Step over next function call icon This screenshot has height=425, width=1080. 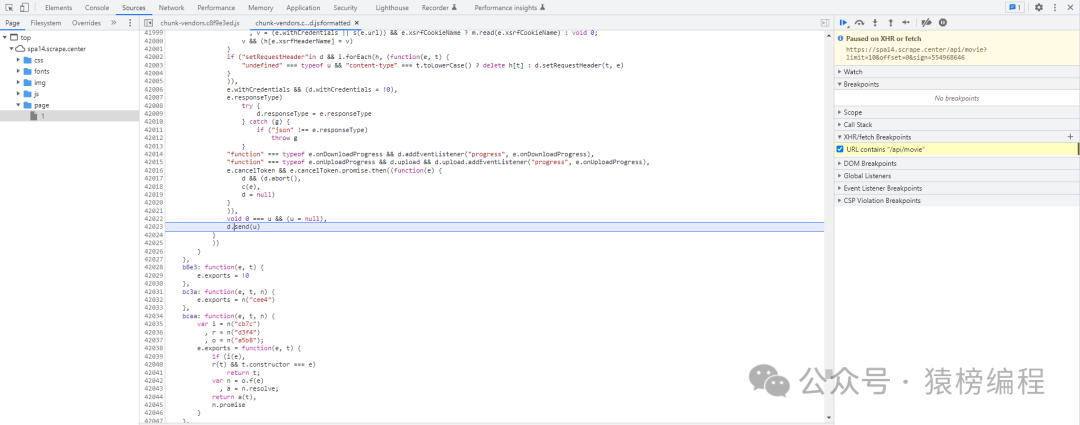[860, 23]
